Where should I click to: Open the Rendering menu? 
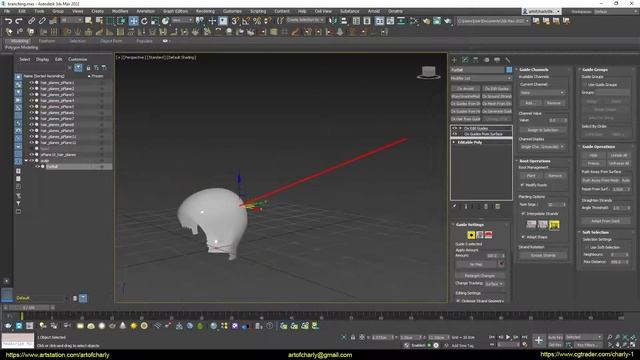tap(205, 11)
